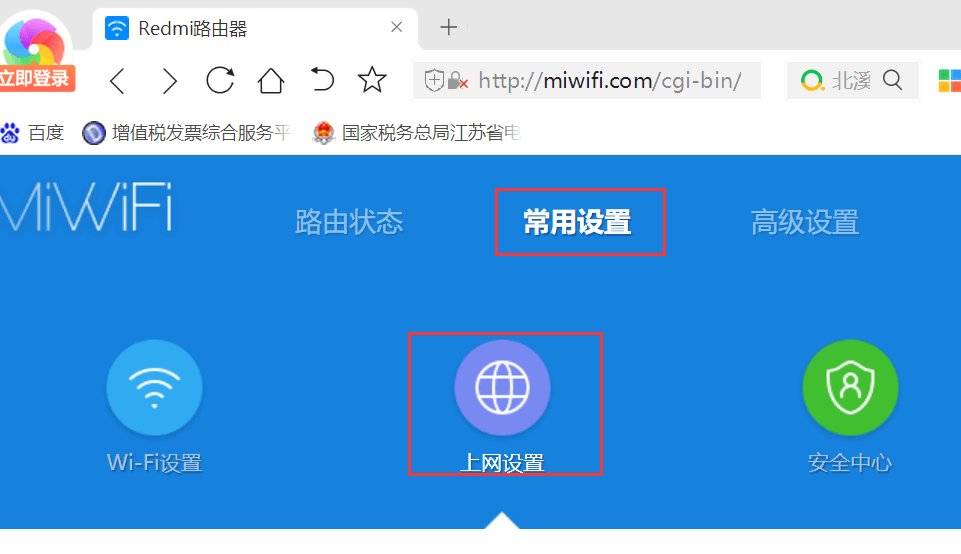
Task: Go back in browser history
Action: 118,81
